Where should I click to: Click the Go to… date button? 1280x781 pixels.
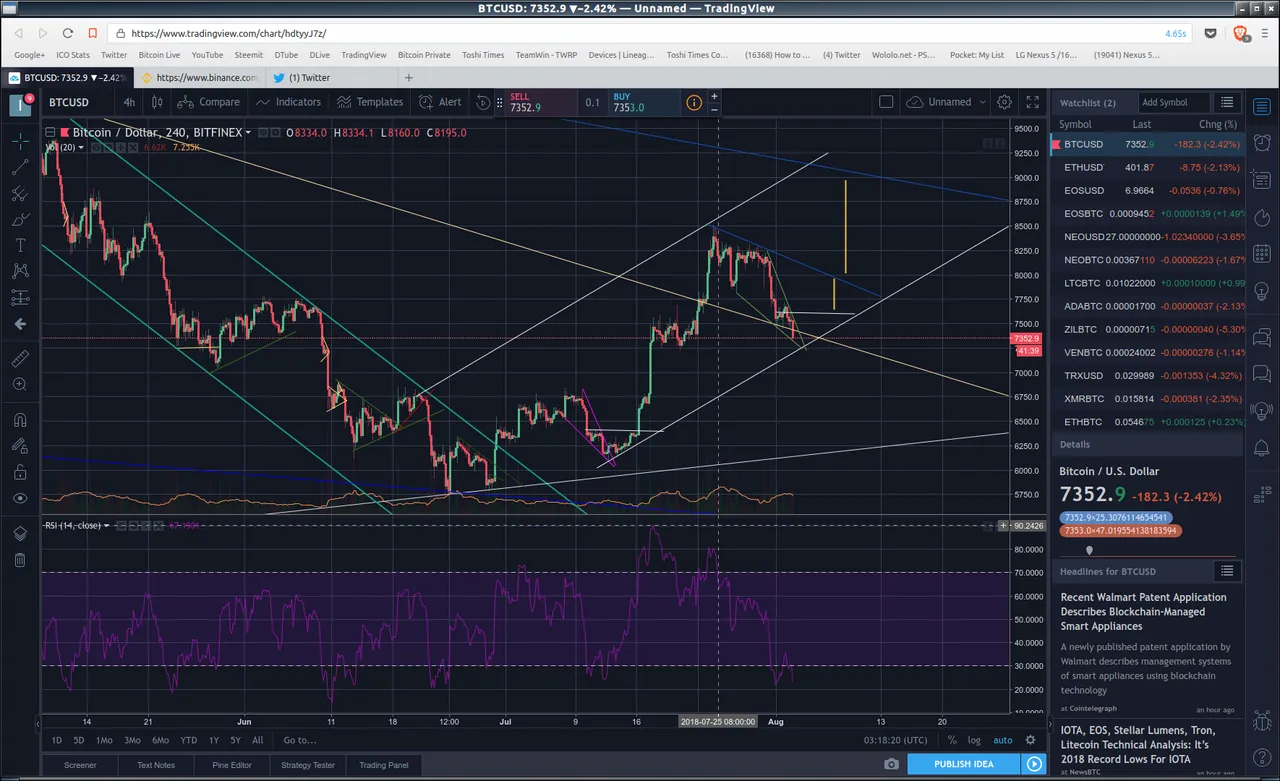tap(300, 740)
